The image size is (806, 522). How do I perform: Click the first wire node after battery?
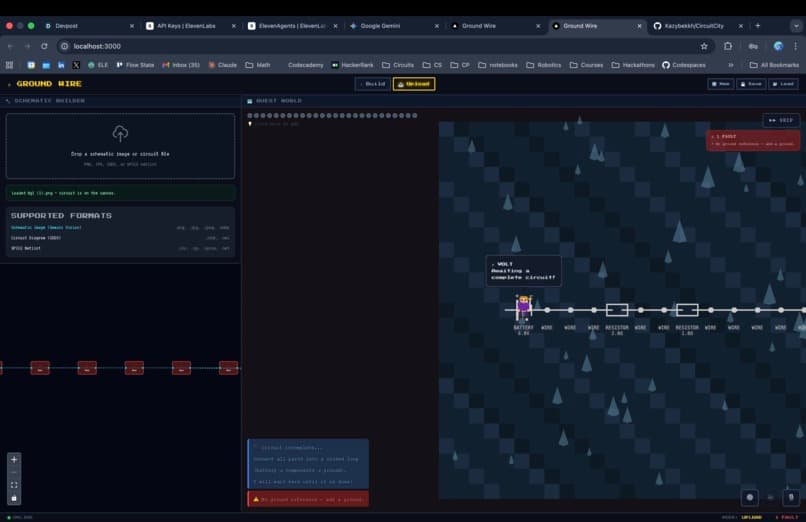(x=547, y=310)
